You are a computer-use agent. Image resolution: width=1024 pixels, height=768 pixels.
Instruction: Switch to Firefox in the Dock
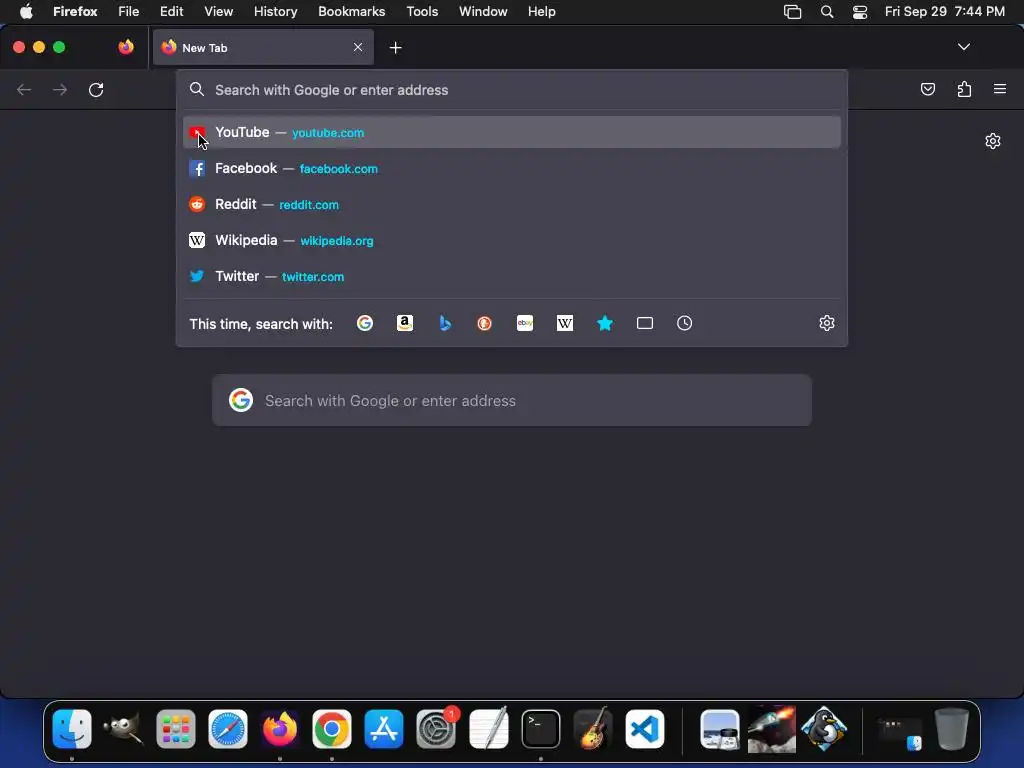[x=280, y=729]
